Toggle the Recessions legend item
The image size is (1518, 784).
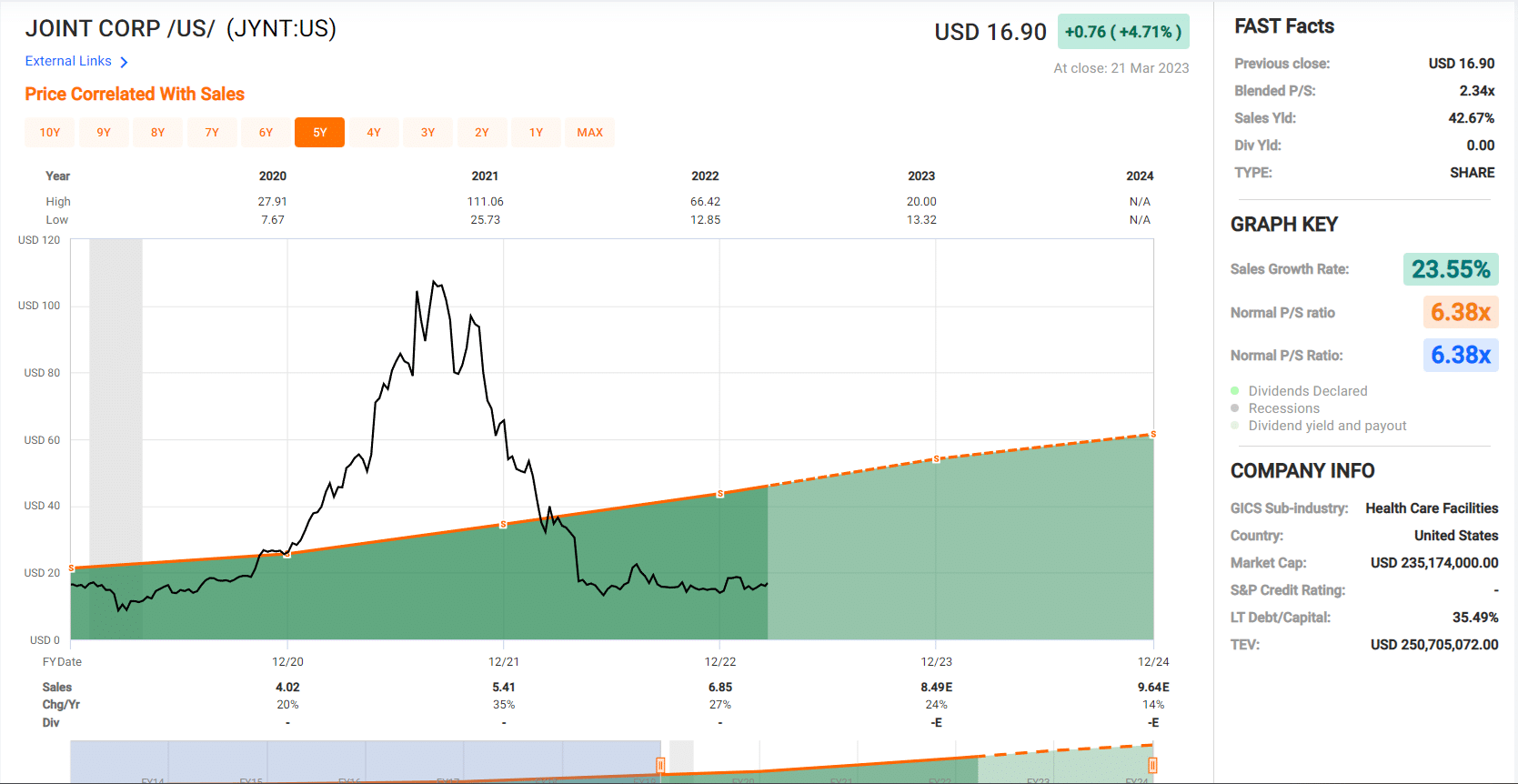(1275, 408)
